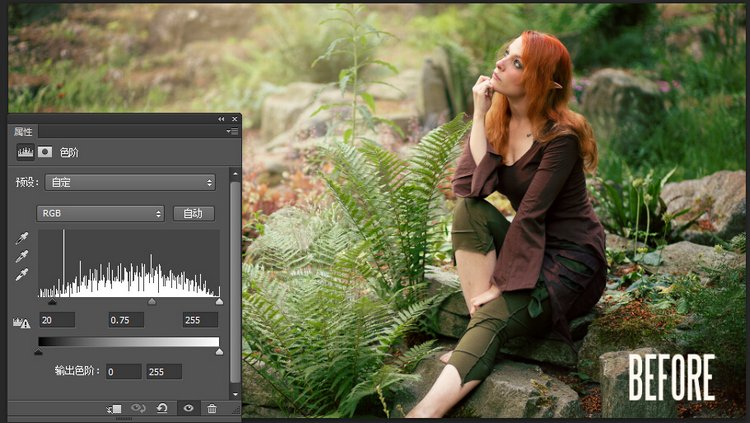
Task: Toggle layer visibility eye icon
Action: click(x=188, y=408)
